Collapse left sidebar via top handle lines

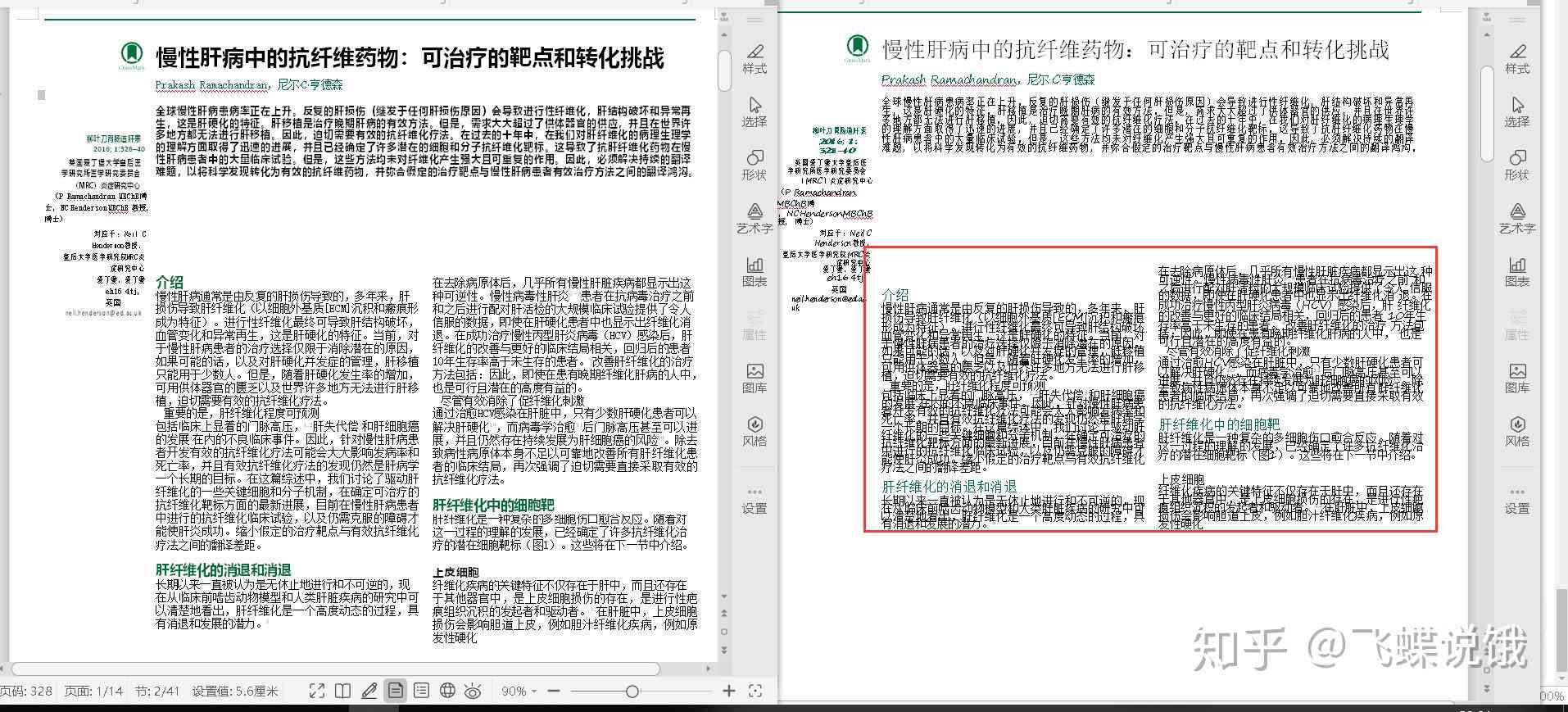click(x=755, y=18)
